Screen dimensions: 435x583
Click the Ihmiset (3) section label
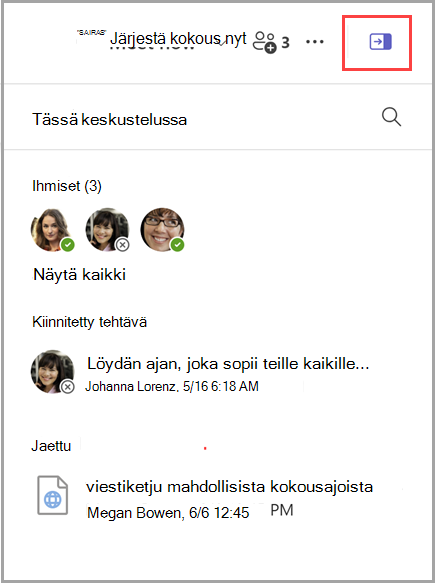[67, 186]
